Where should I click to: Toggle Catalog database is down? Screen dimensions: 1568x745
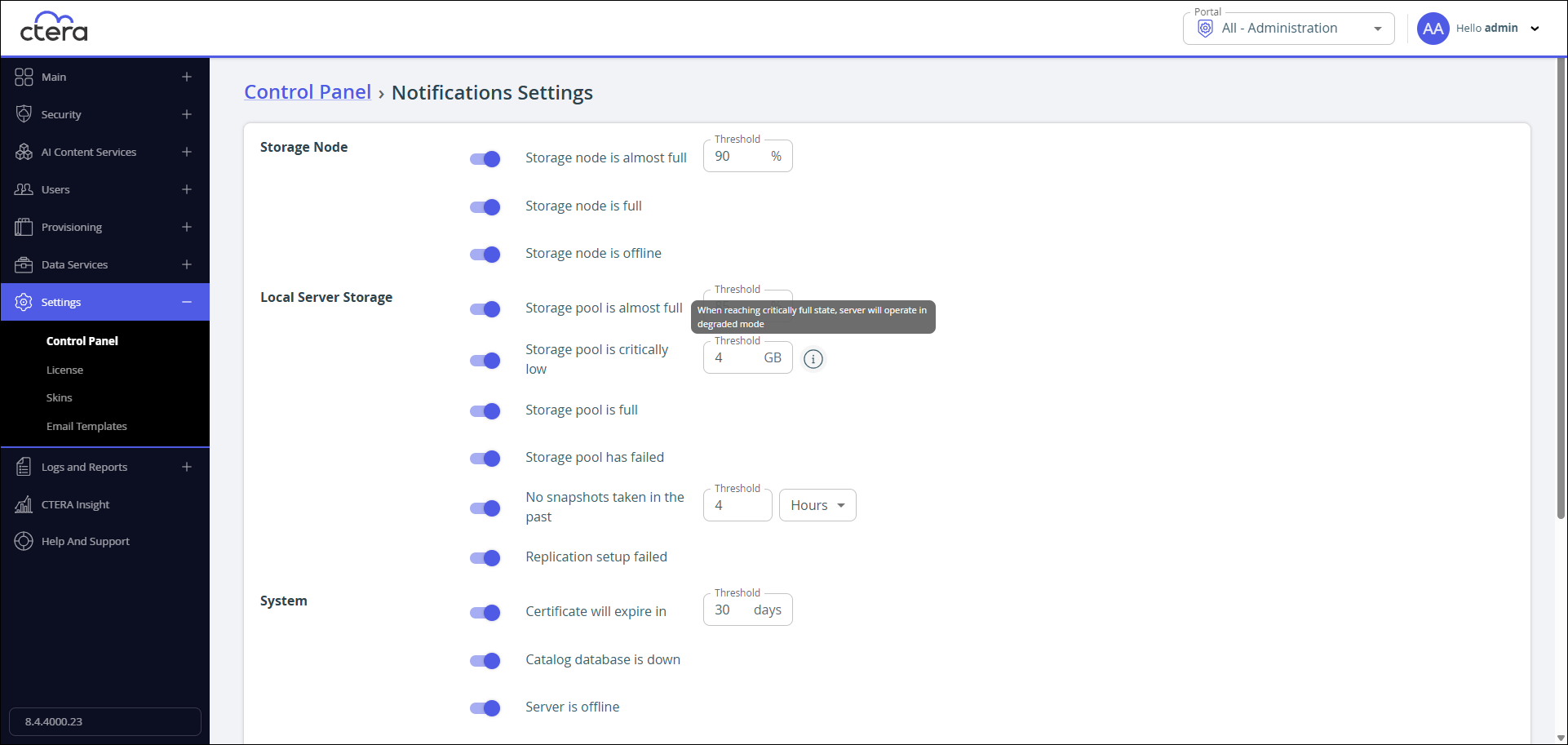(x=485, y=661)
